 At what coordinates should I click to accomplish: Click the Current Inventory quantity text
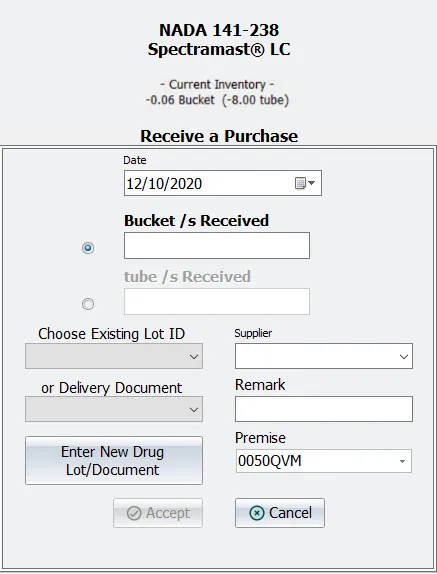click(x=217, y=100)
